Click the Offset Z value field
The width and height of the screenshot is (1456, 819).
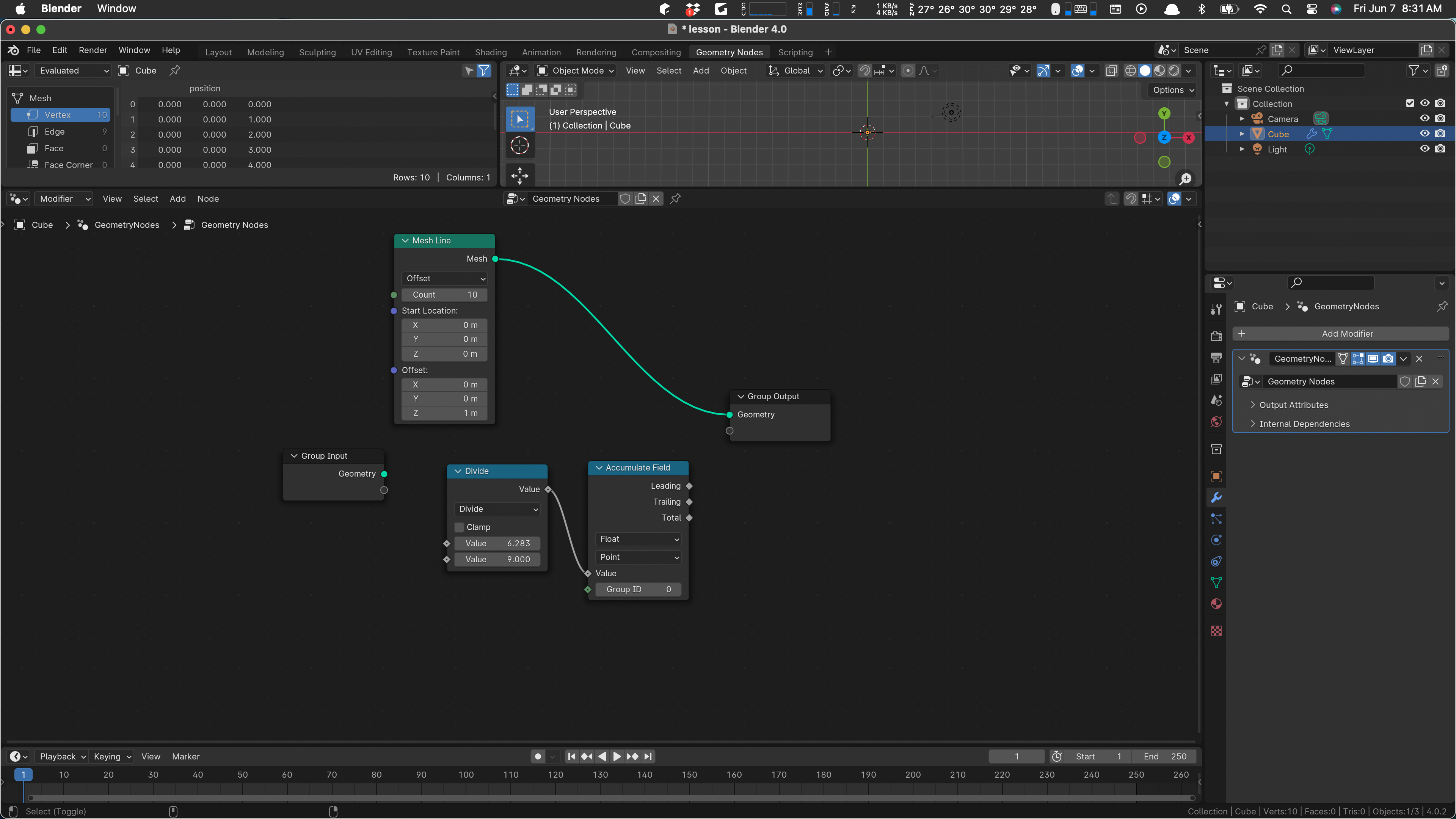click(x=444, y=413)
